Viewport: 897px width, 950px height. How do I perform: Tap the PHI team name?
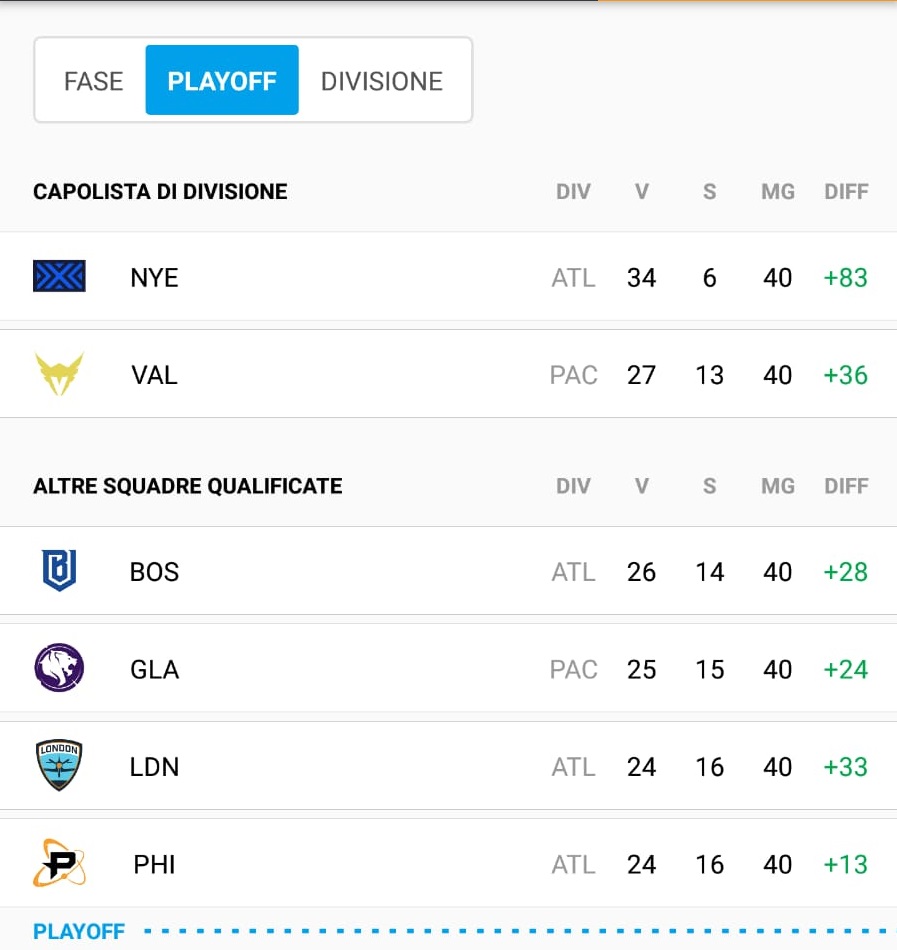[154, 864]
